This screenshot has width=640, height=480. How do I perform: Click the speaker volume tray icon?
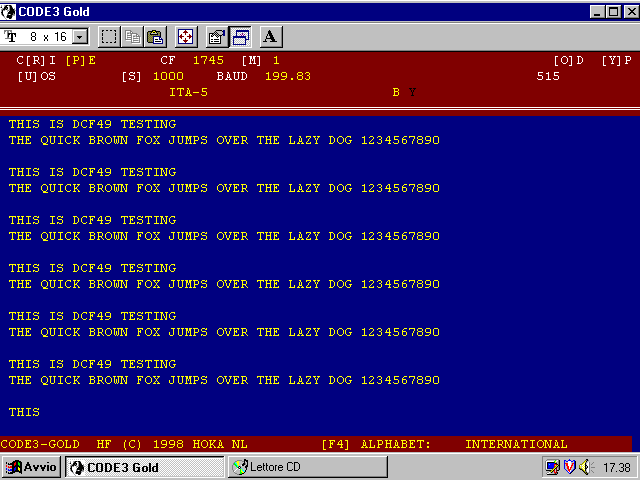point(585,467)
